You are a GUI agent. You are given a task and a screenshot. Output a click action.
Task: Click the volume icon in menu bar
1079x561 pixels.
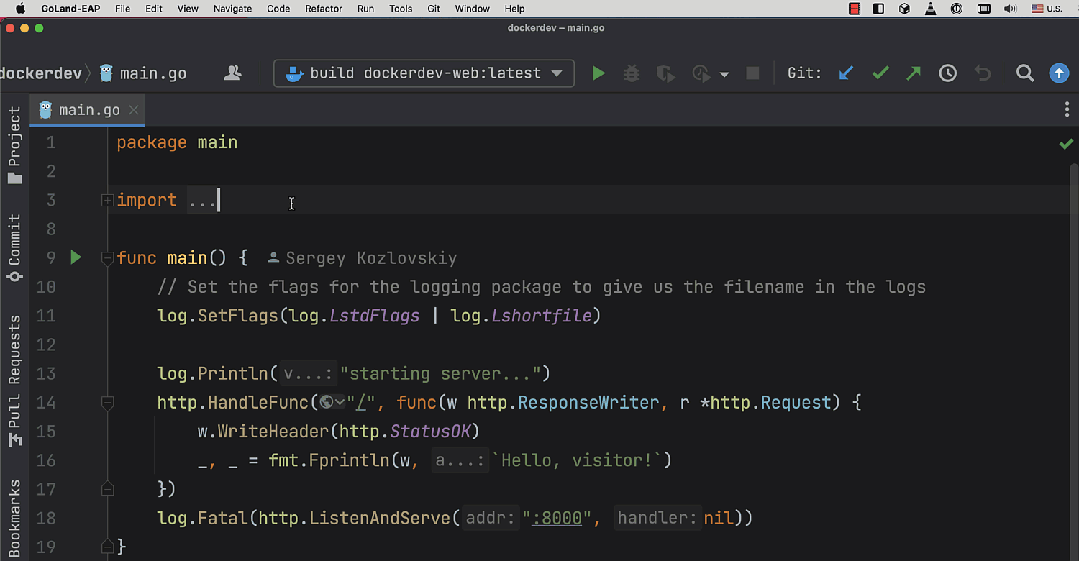click(x=1010, y=8)
